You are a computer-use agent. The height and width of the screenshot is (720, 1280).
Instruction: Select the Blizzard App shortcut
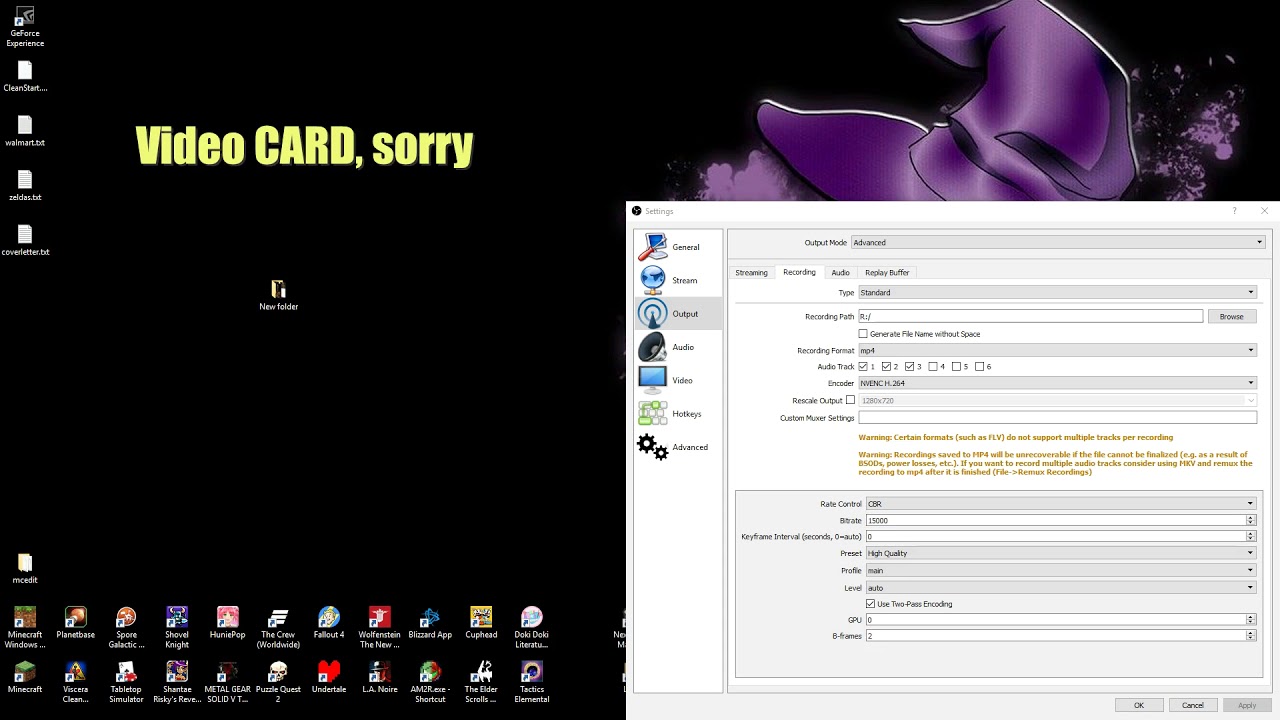pos(430,624)
